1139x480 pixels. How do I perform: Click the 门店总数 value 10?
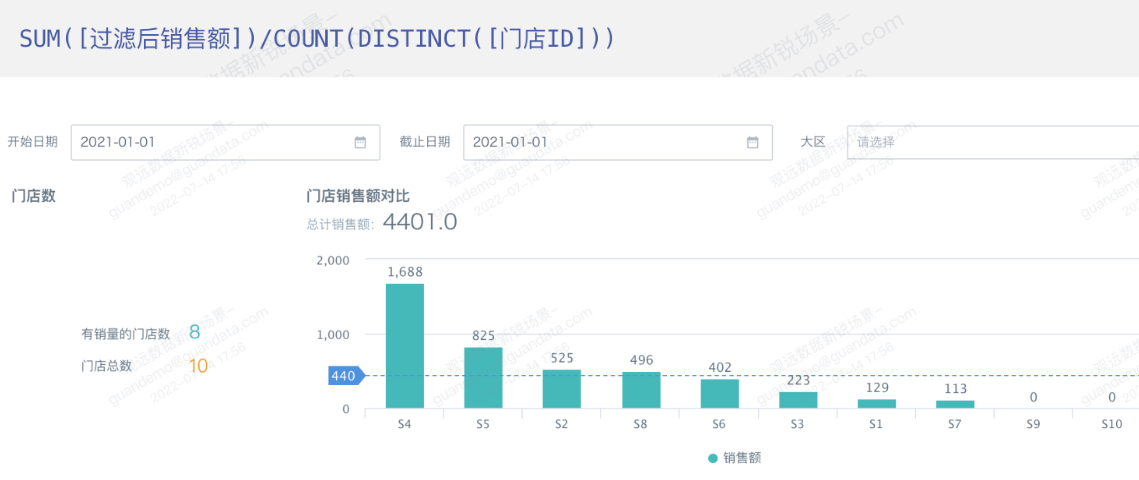point(198,366)
